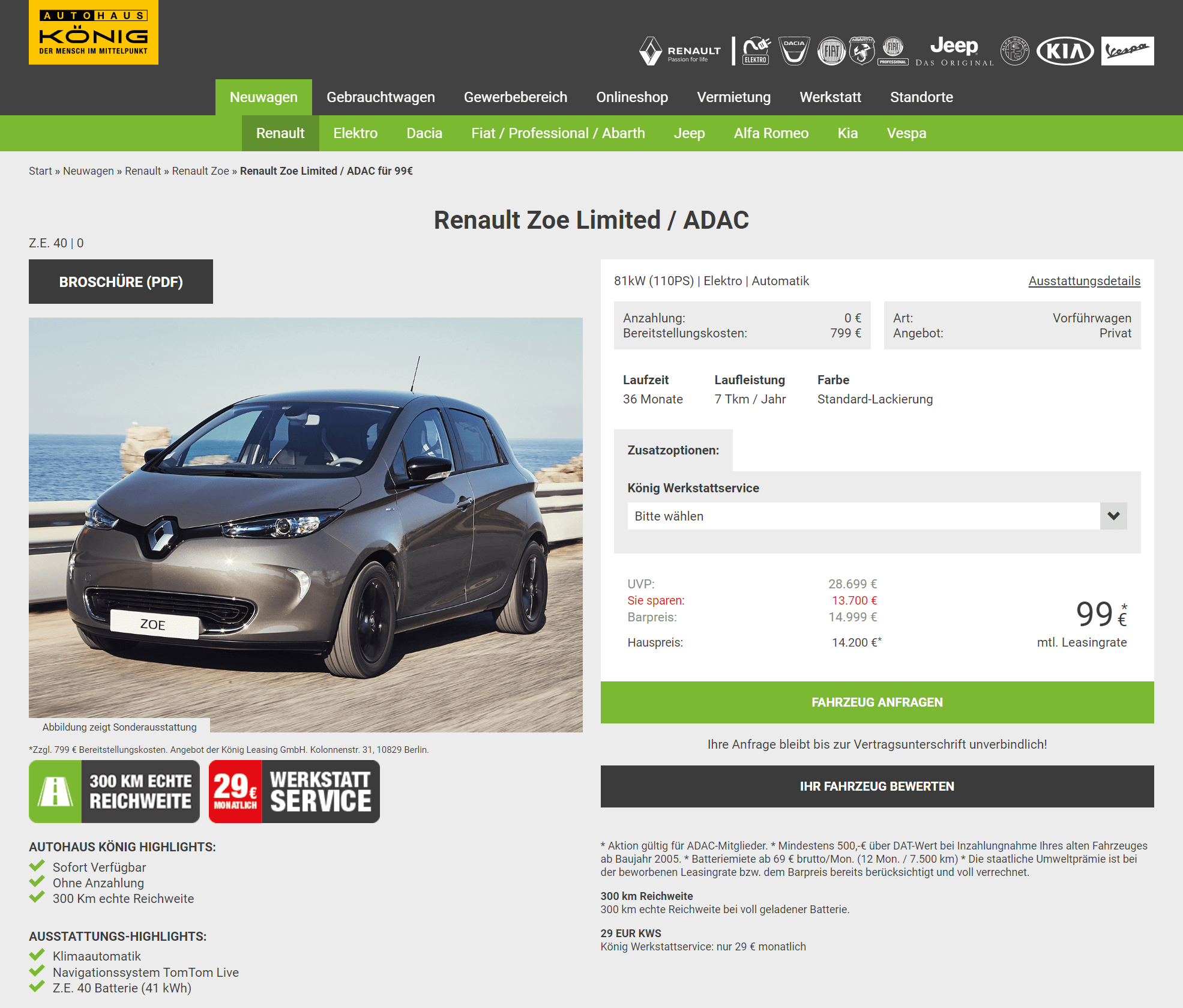The image size is (1183, 1008).
Task: Open the Neuwagen breadcrumb link
Action: click(x=88, y=171)
